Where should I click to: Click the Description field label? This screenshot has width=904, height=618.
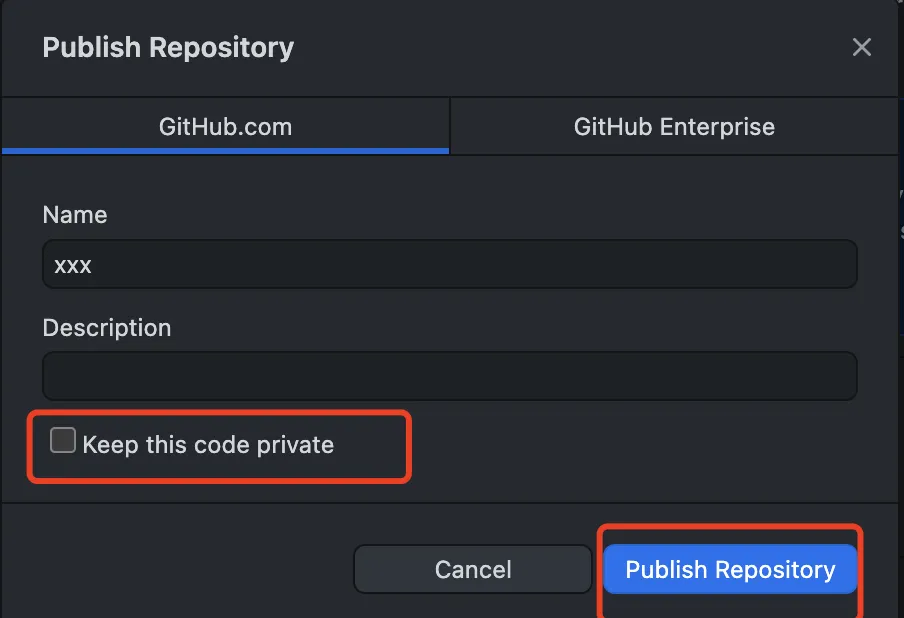[107, 328]
